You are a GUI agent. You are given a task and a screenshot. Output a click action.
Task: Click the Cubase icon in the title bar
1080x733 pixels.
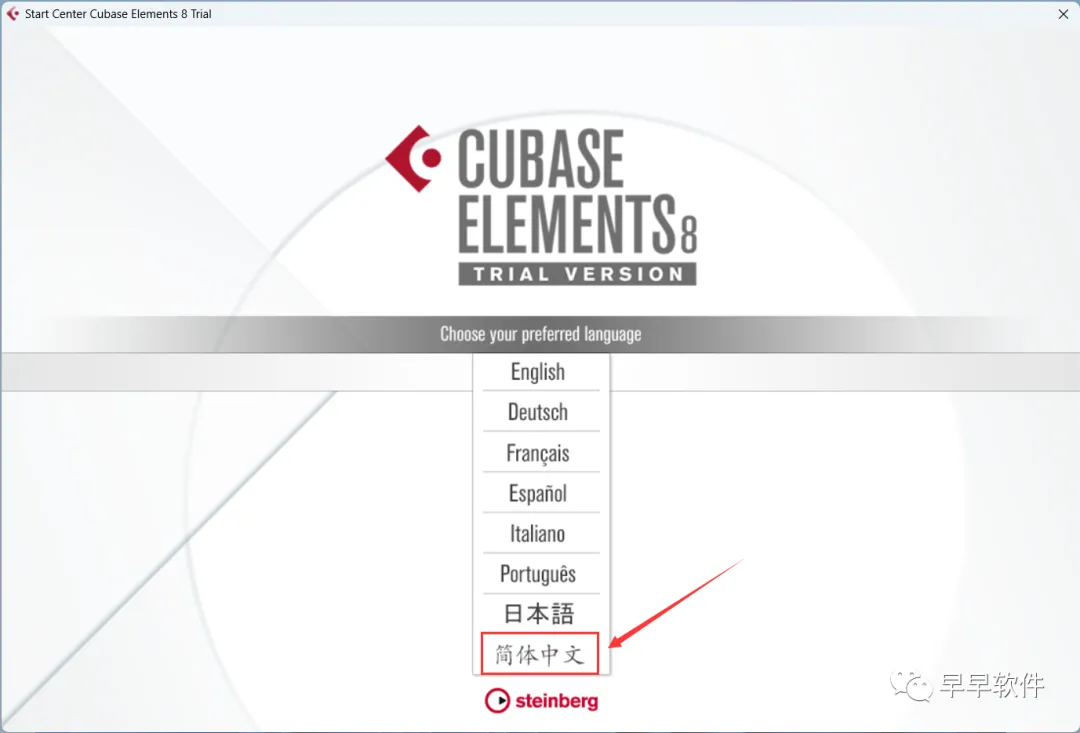pyautogui.click(x=12, y=14)
